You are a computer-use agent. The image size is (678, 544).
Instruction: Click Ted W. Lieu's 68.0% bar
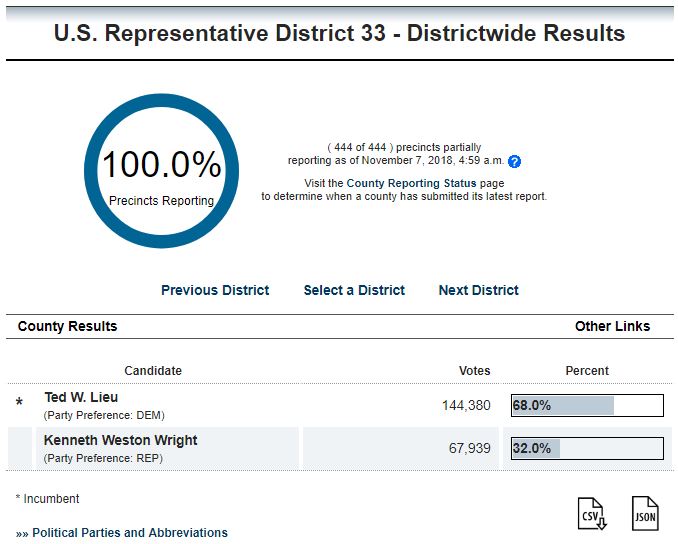(587, 405)
